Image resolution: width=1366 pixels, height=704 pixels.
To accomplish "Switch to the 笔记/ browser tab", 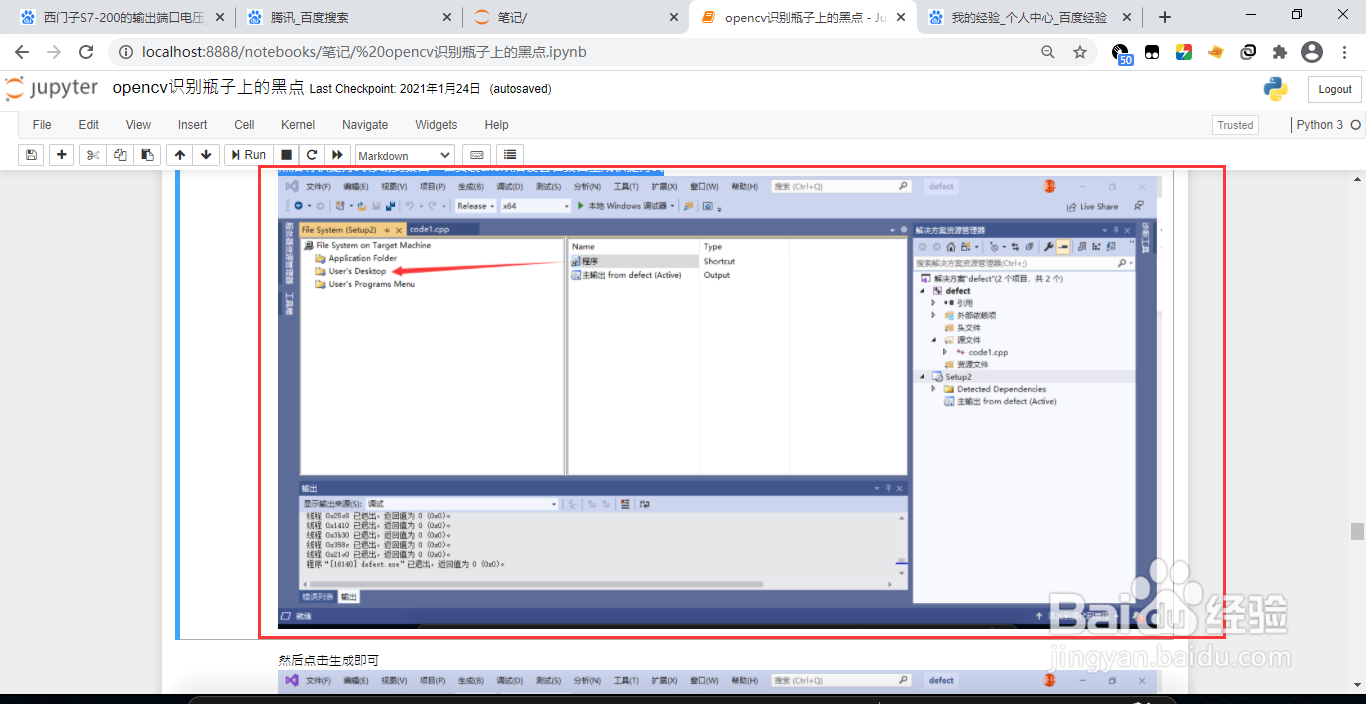I will 575,17.
